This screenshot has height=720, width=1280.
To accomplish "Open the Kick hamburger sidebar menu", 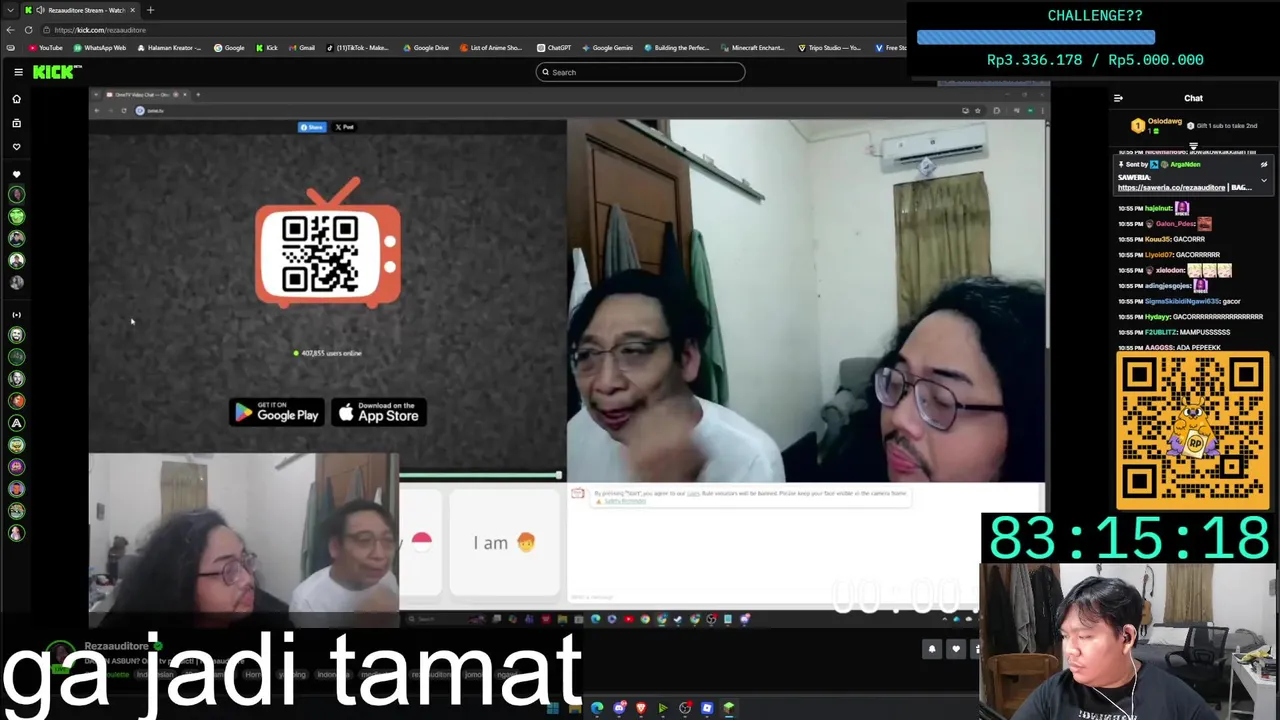I will [x=18, y=72].
